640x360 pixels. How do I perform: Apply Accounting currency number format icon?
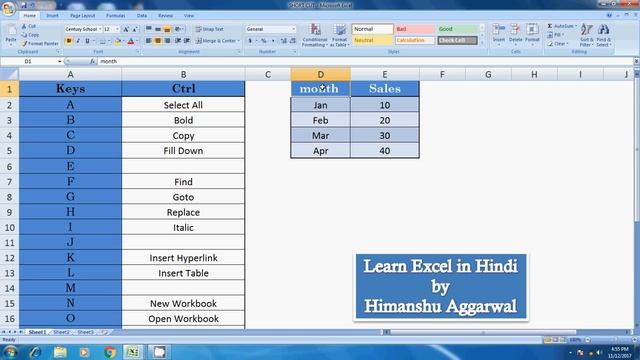coord(250,41)
